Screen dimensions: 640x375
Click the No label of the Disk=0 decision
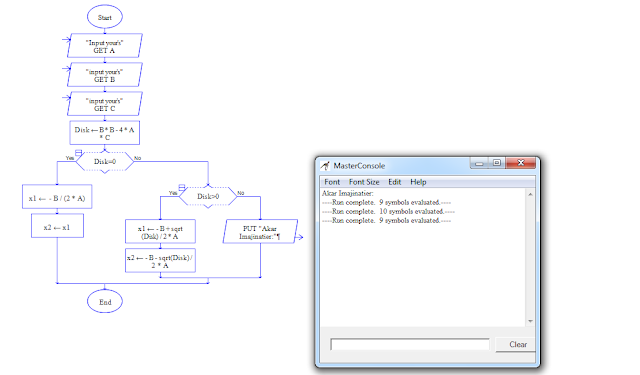[138, 158]
